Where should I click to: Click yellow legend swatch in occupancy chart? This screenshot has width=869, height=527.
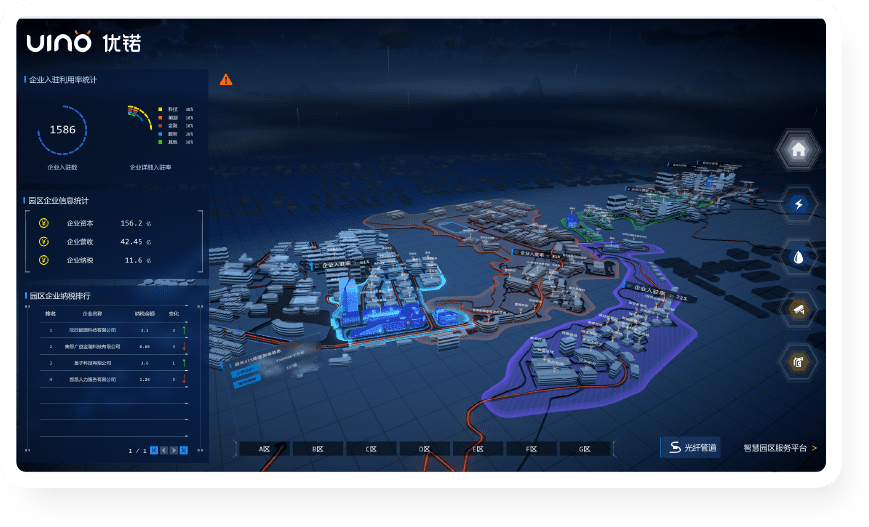coord(160,109)
